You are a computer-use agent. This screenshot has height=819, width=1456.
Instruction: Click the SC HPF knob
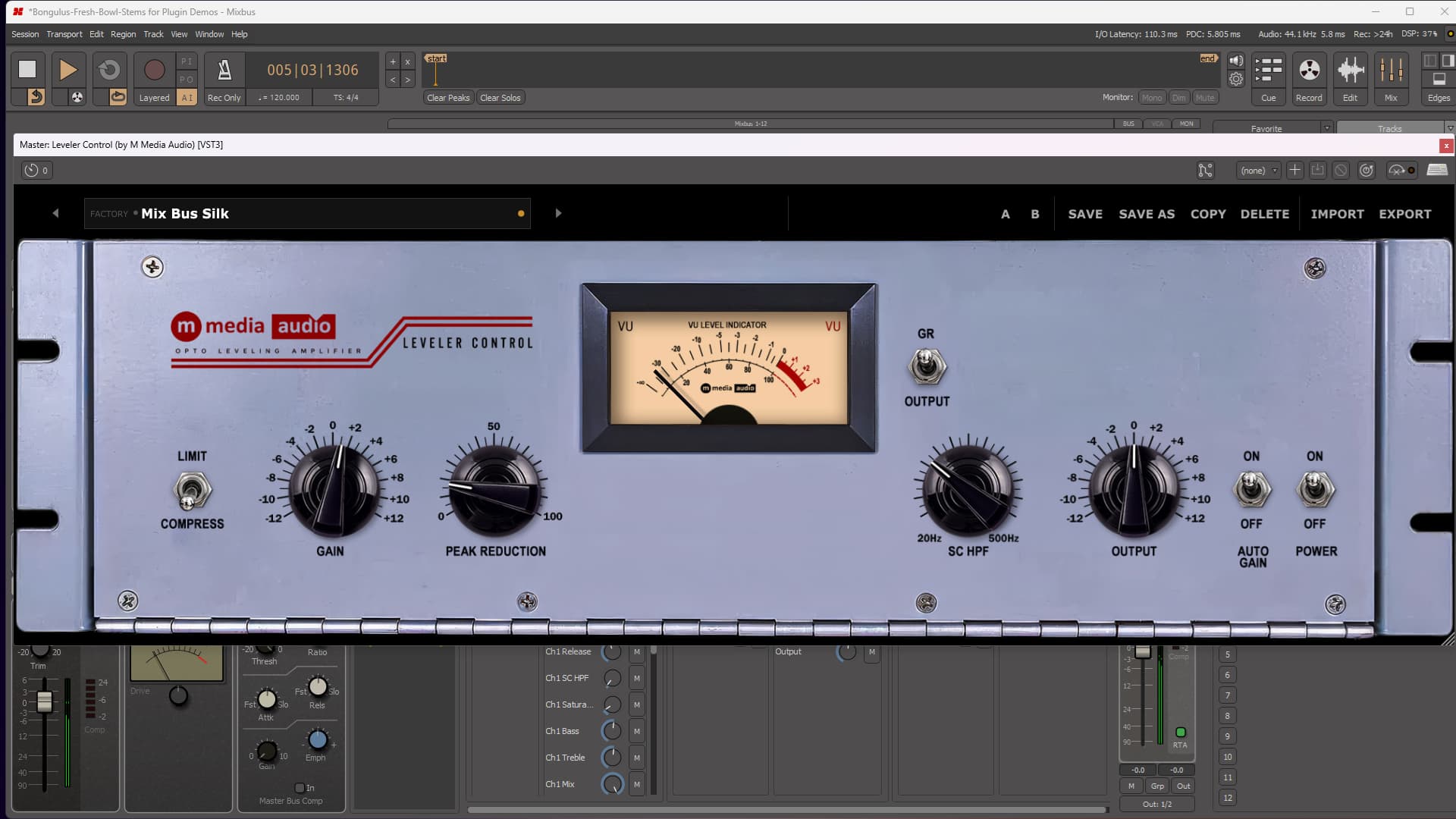[x=968, y=491]
